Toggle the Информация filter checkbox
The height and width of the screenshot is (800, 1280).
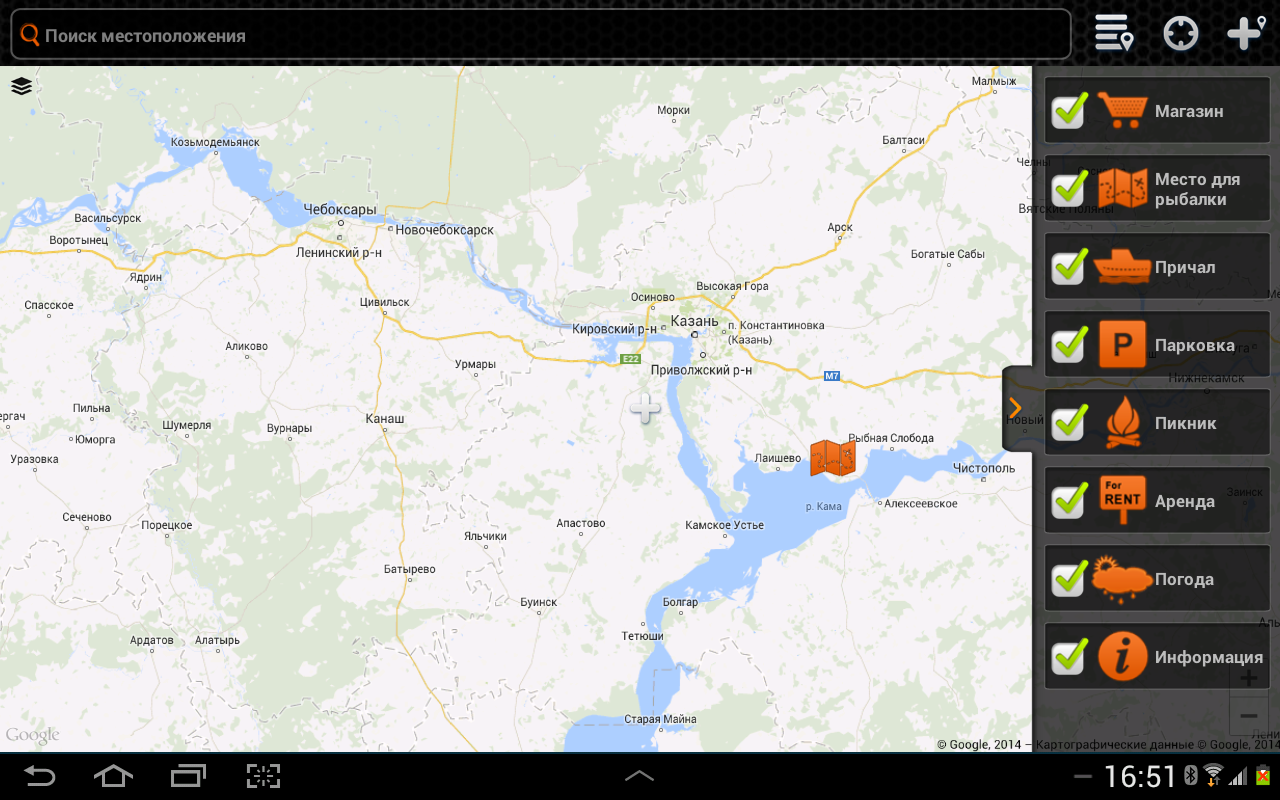pos(1069,655)
